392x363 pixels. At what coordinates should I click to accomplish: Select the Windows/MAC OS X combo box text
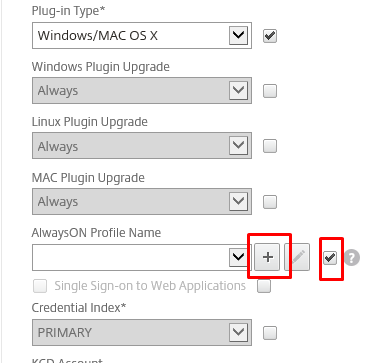[98, 35]
